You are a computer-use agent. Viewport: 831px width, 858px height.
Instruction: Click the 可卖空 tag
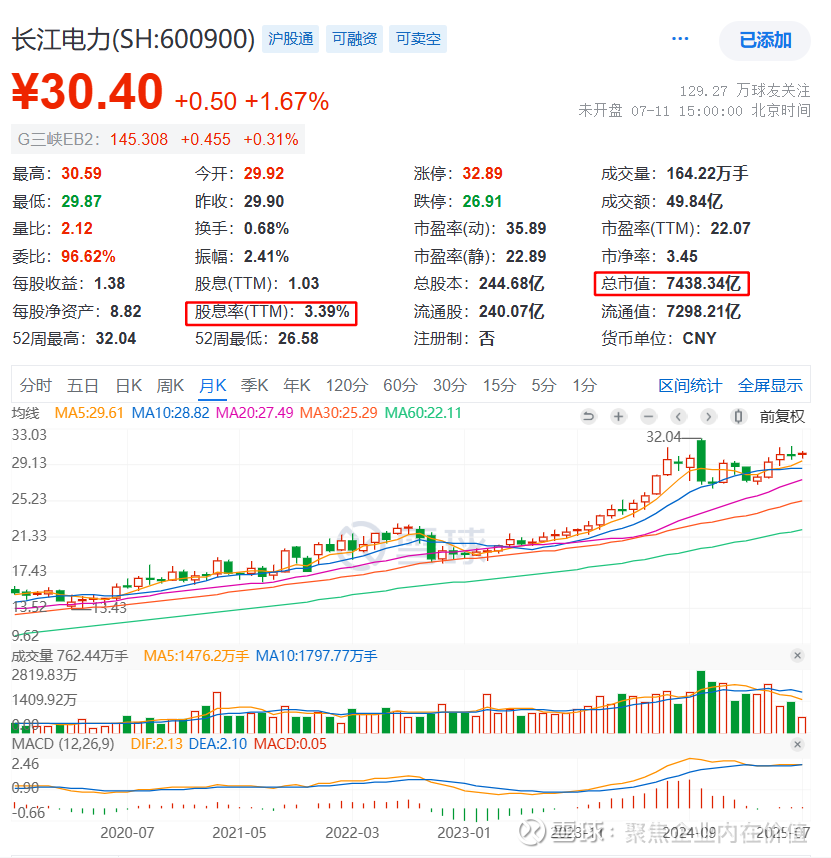(x=418, y=39)
